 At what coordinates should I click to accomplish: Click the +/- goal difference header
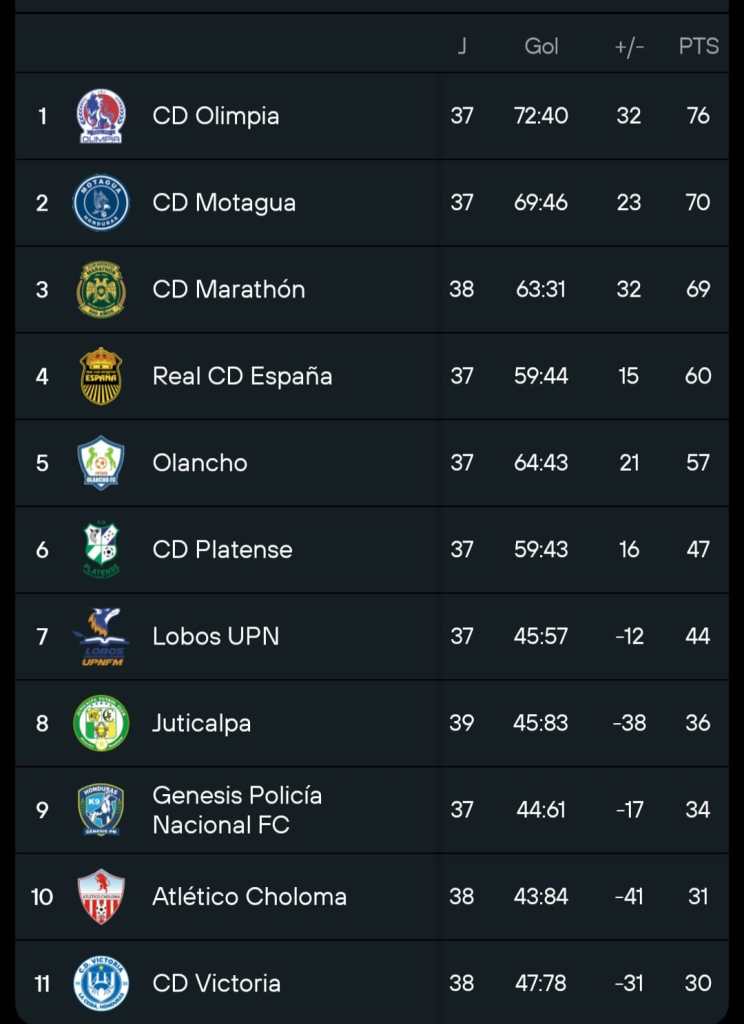(629, 47)
